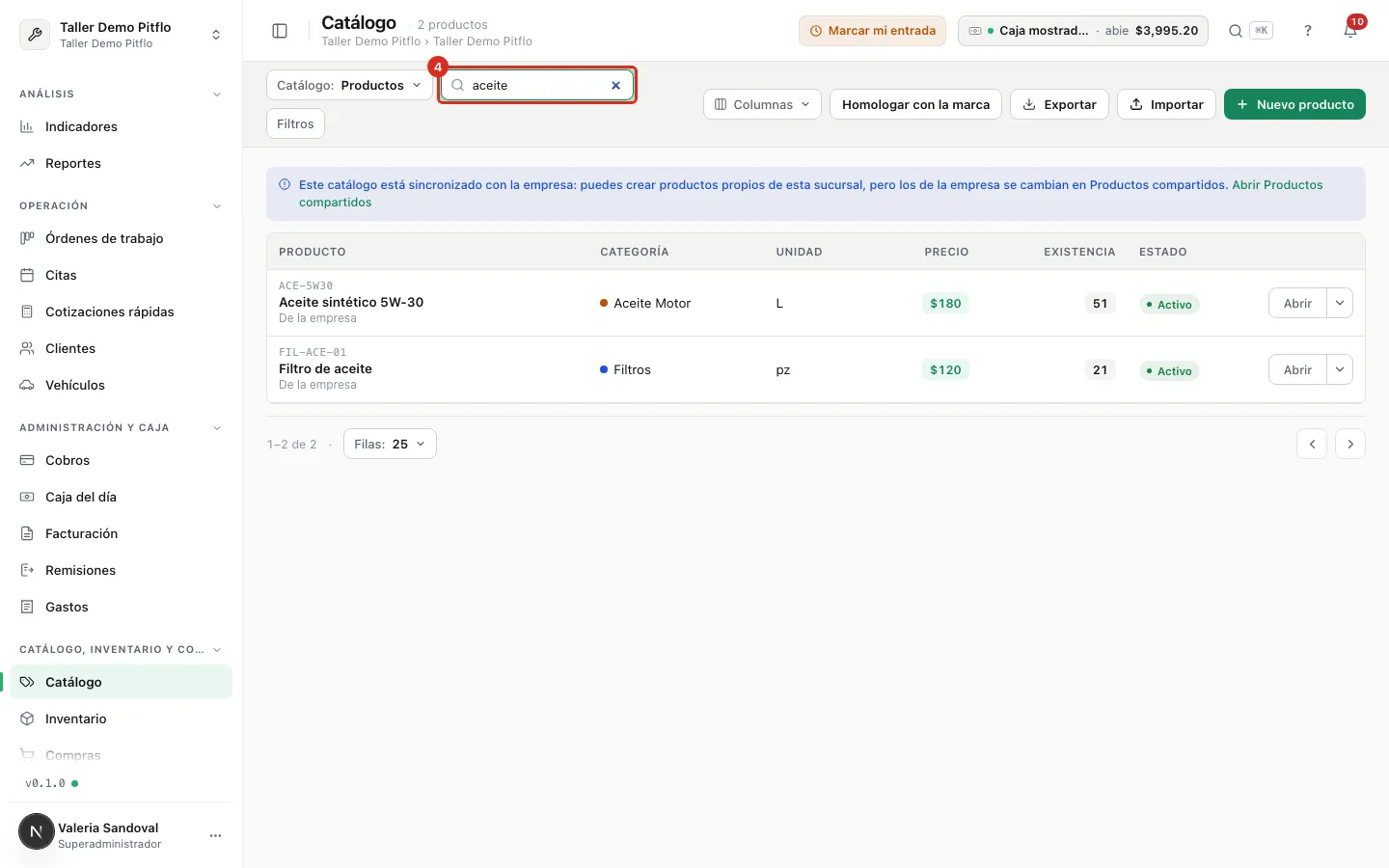This screenshot has width=1389, height=868.
Task: Open the help question mark icon
Action: tap(1308, 31)
